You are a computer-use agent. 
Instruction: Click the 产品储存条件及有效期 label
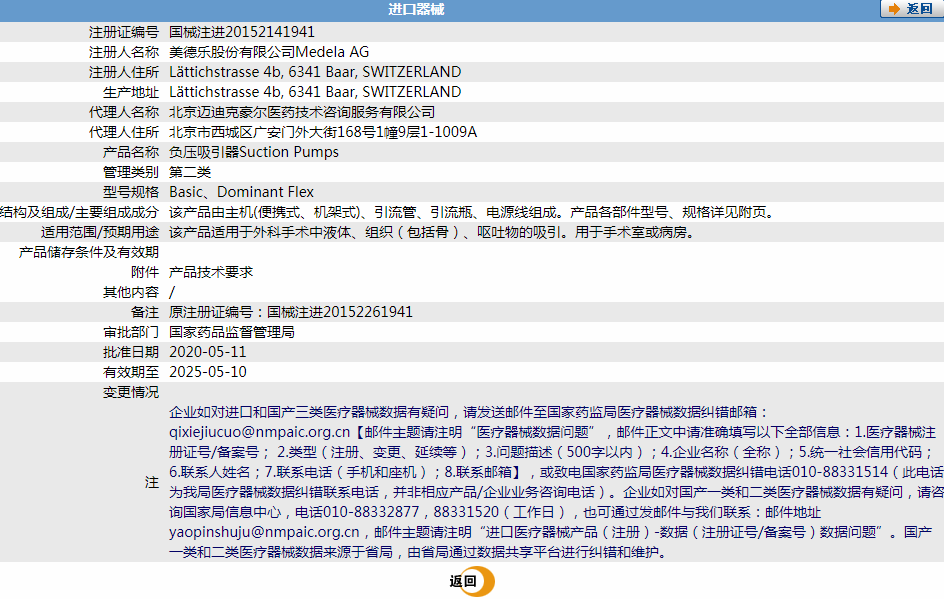pyautogui.click(x=89, y=252)
